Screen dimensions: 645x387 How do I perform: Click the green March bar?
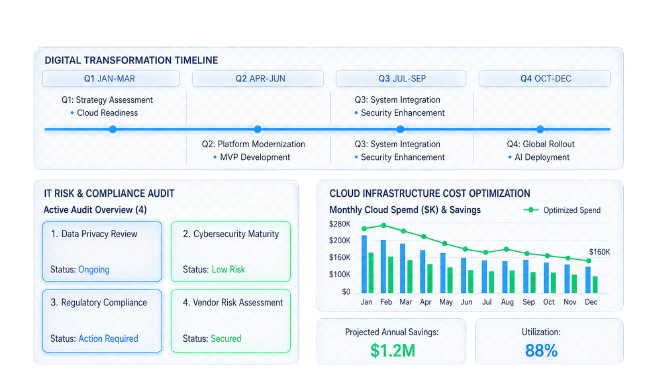(410, 276)
